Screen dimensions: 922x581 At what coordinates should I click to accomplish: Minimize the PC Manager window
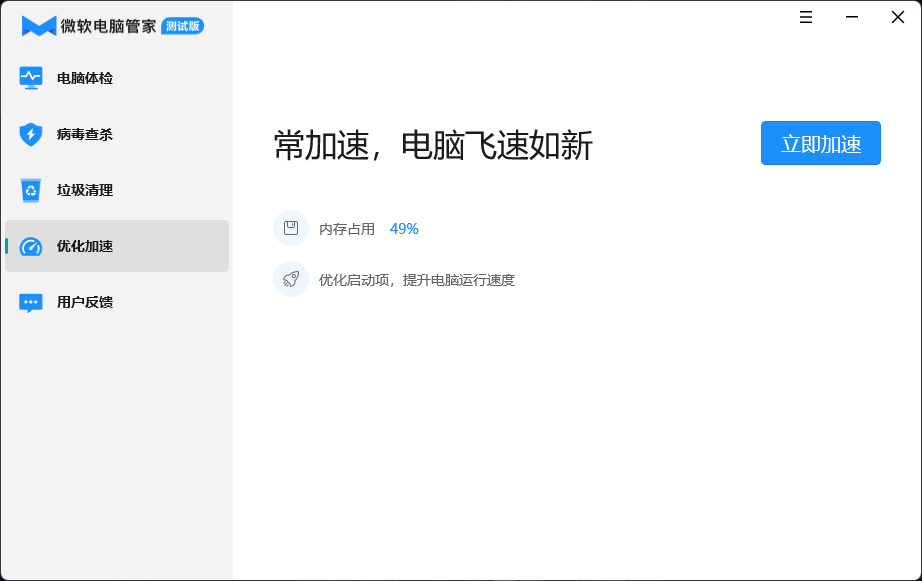pos(851,17)
